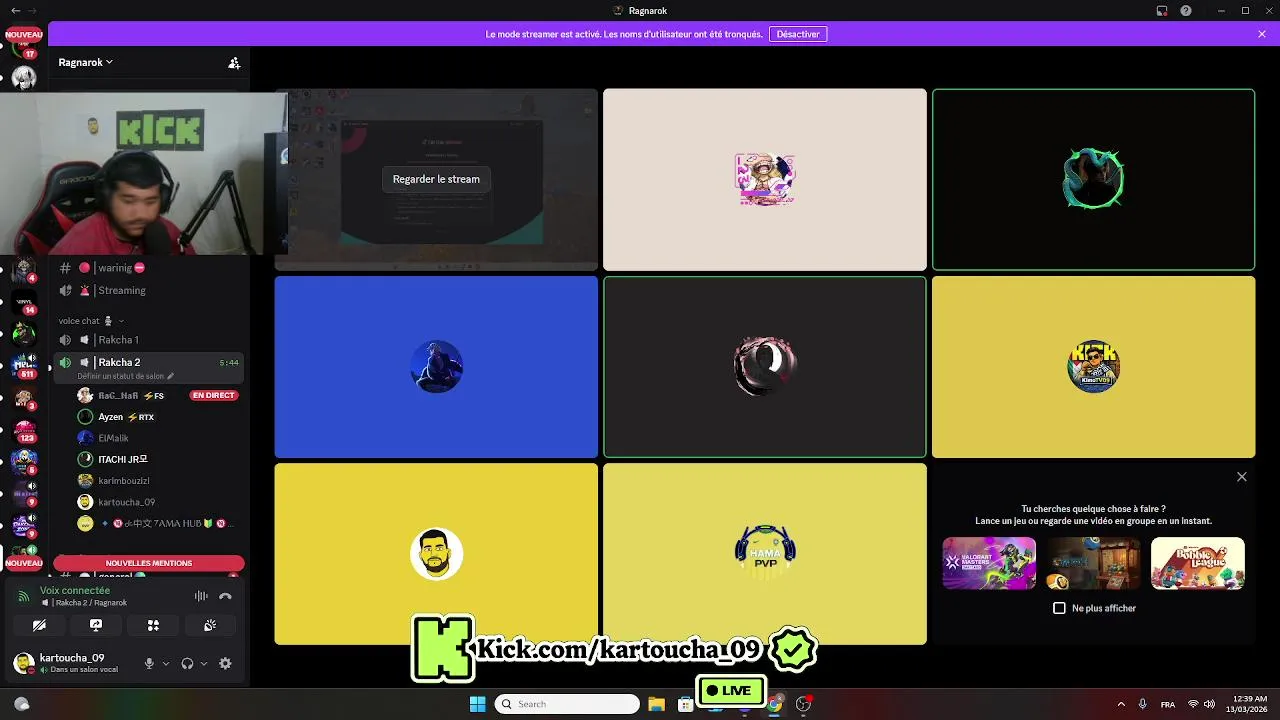
Task: Open headphone output options arrow
Action: pyautogui.click(x=204, y=663)
